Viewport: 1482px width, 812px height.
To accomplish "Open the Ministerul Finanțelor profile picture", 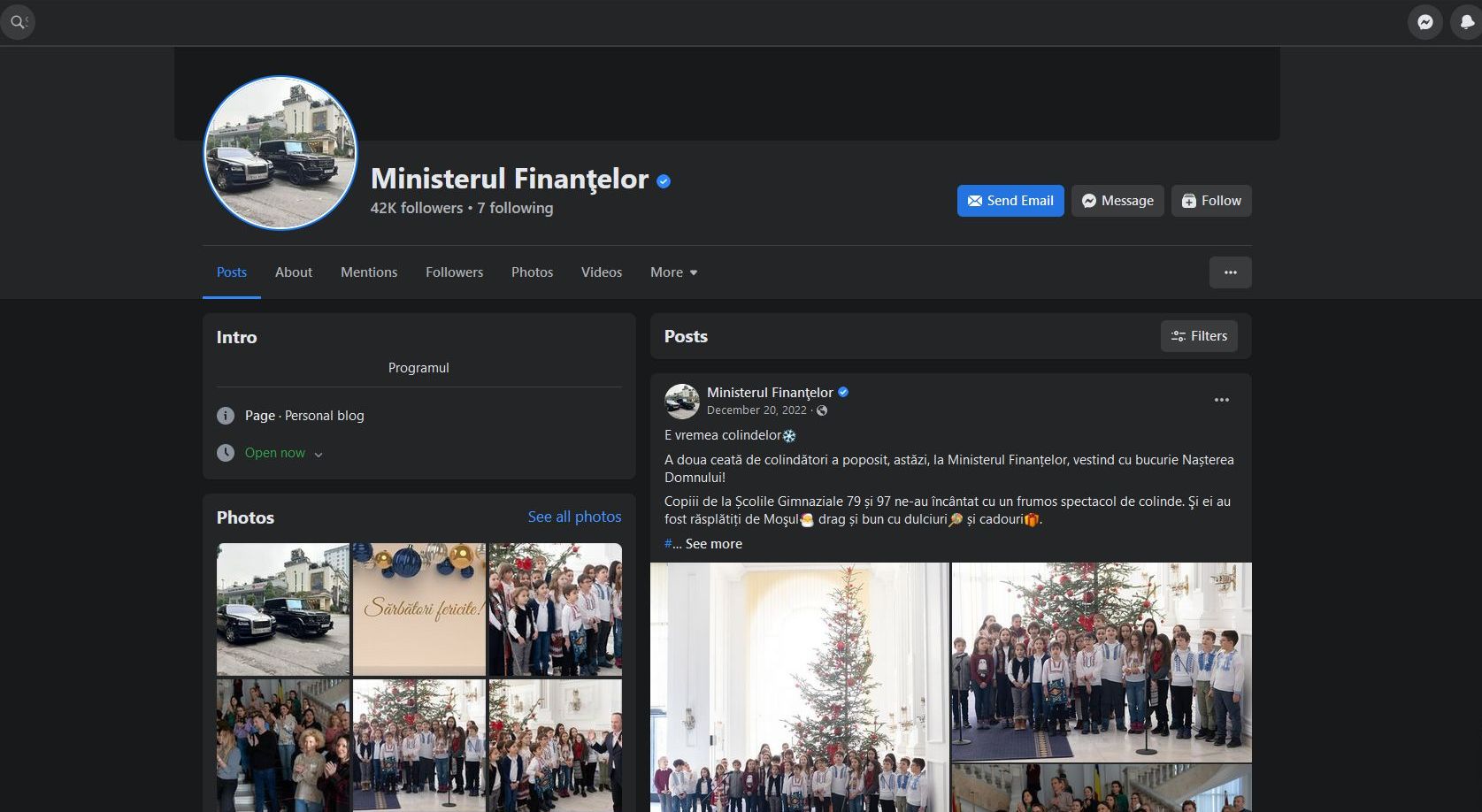I will click(280, 152).
